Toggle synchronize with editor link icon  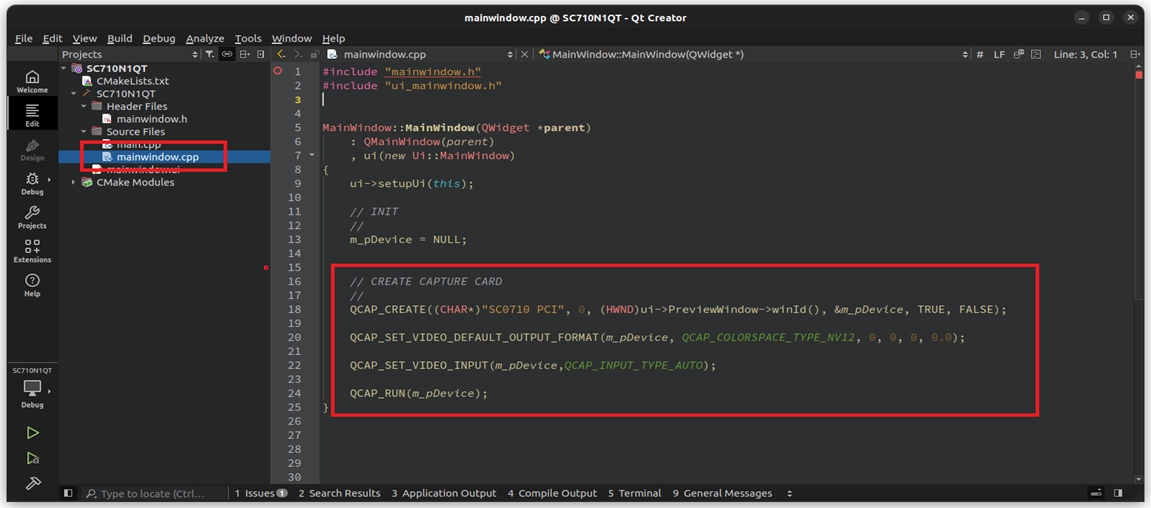(x=228, y=54)
